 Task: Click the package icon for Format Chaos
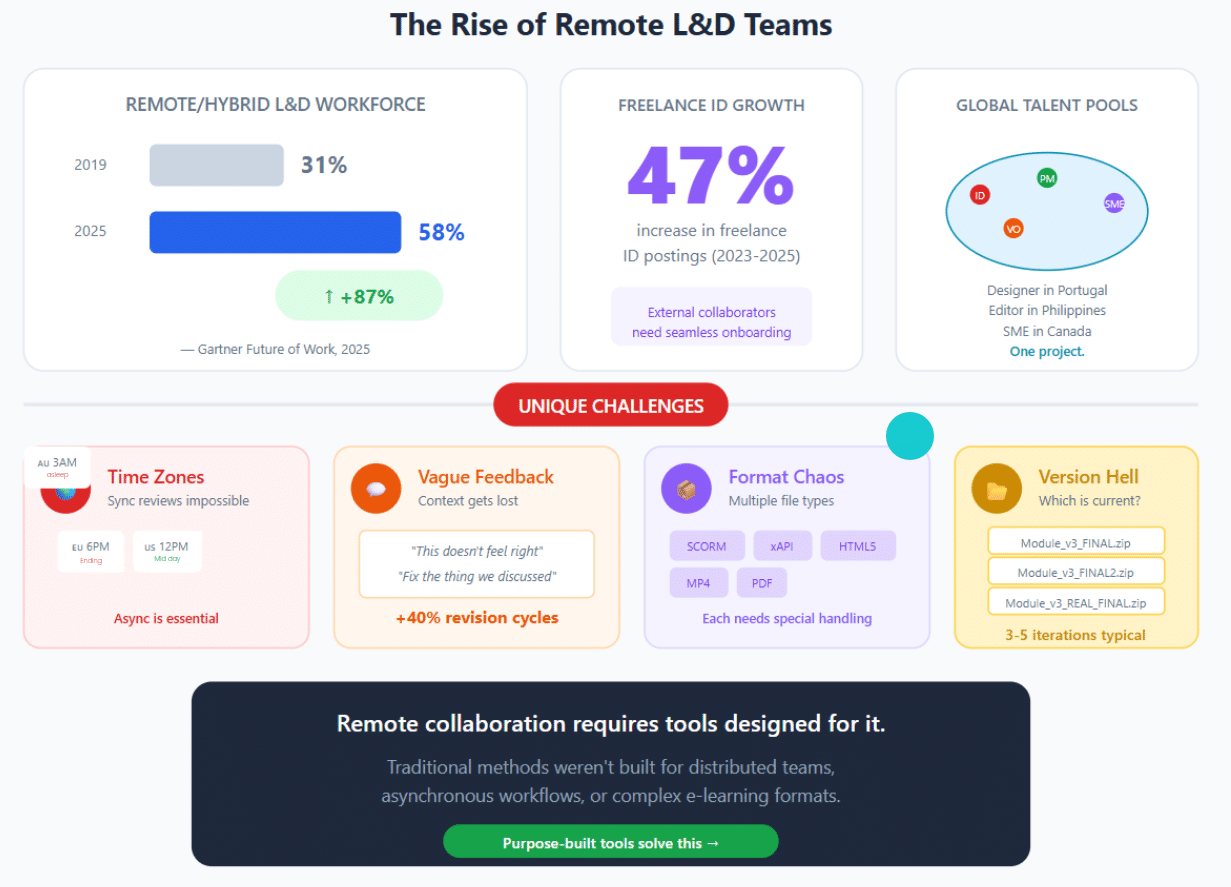pyautogui.click(x=686, y=489)
